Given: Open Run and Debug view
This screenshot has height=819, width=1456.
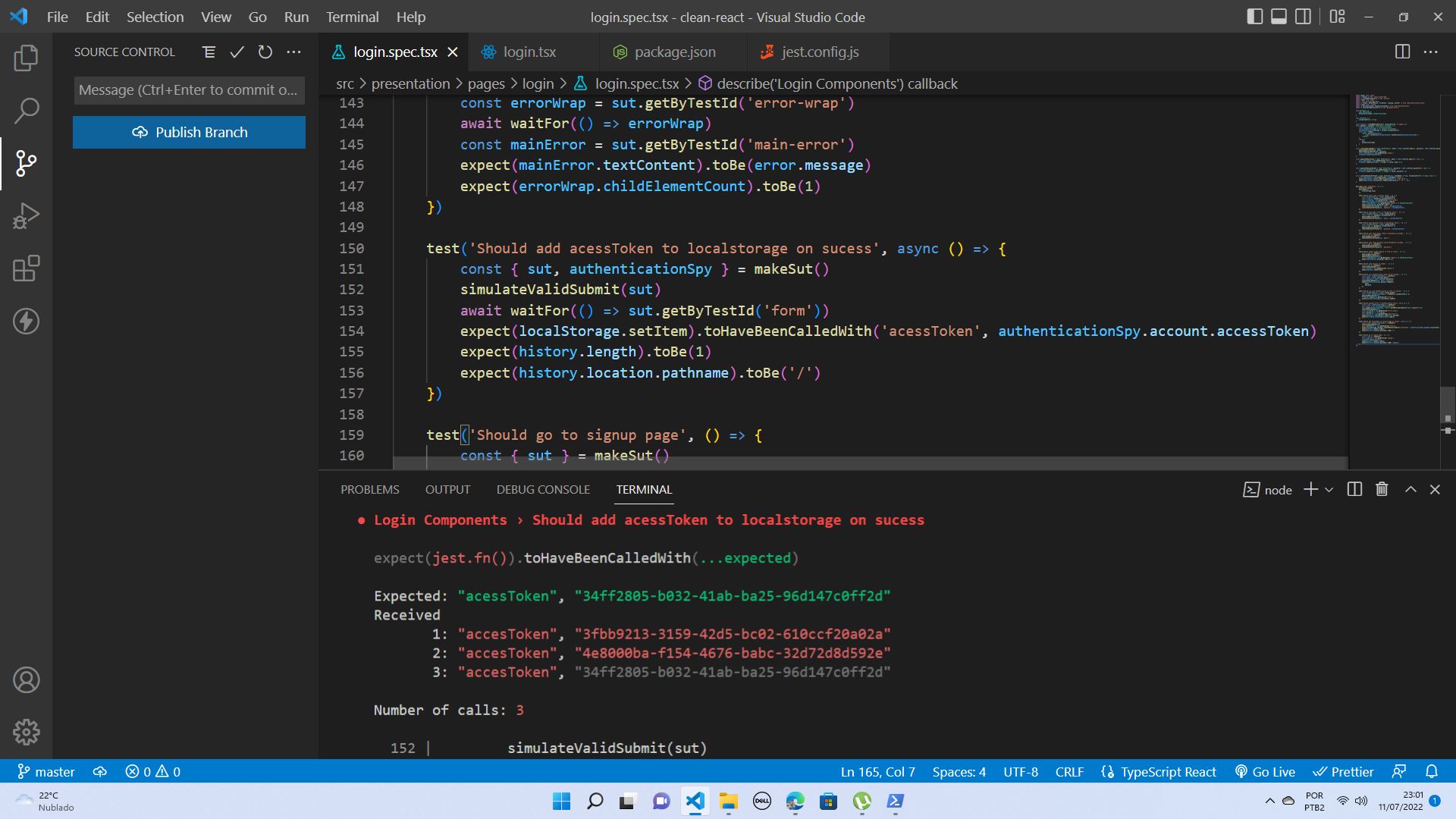Looking at the screenshot, I should coord(26,216).
